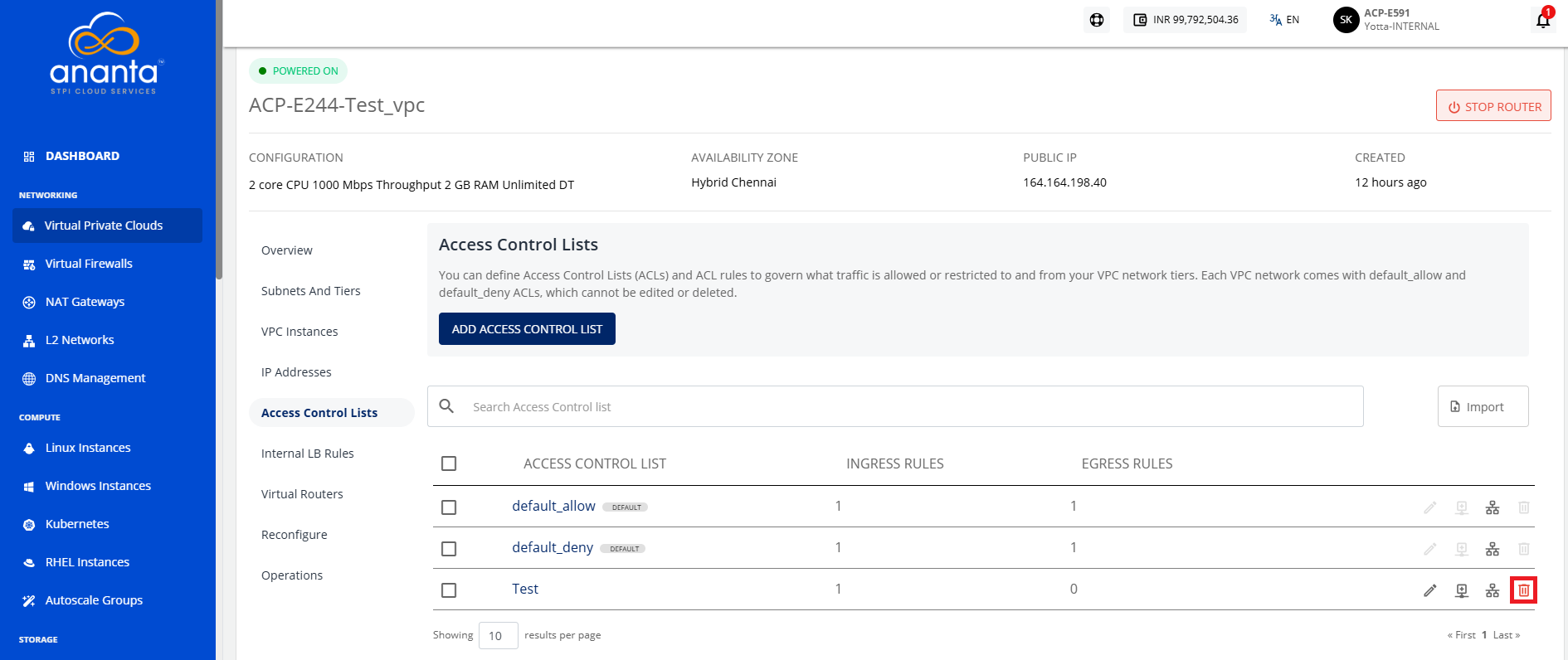
Task: Click network tiers icon in default_allow row
Action: point(1493,507)
